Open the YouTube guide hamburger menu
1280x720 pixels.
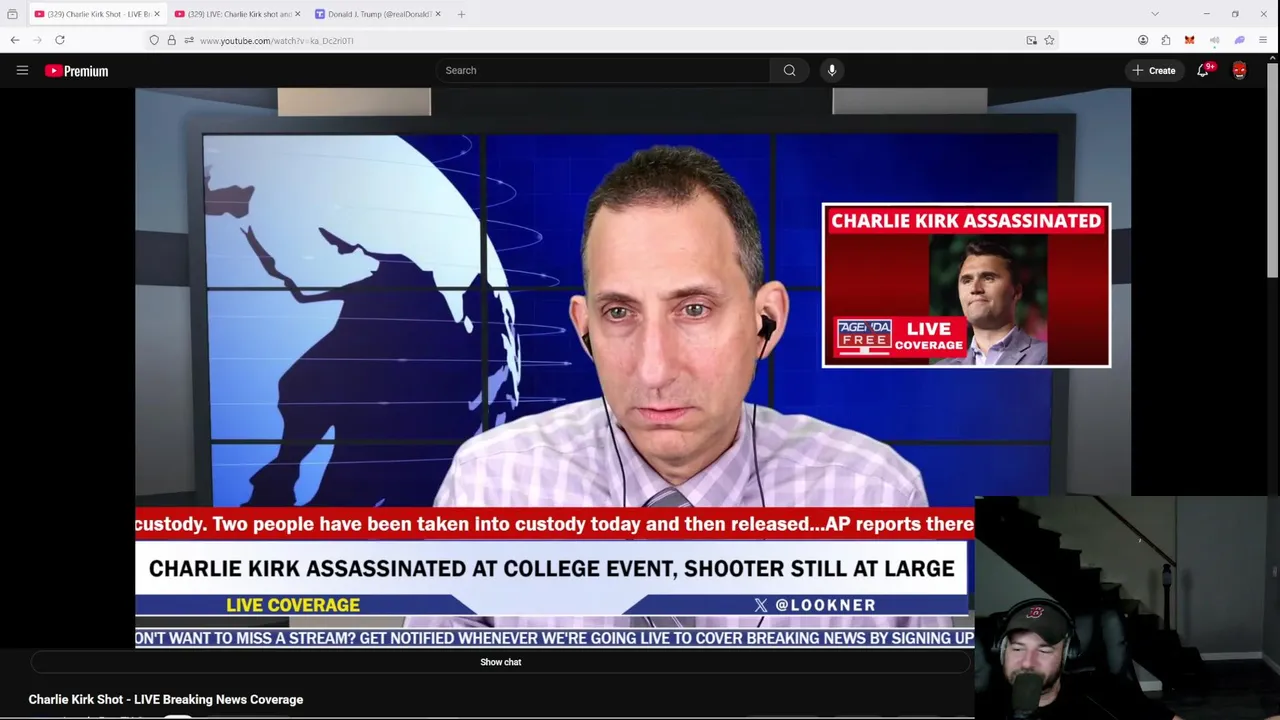[x=22, y=70]
